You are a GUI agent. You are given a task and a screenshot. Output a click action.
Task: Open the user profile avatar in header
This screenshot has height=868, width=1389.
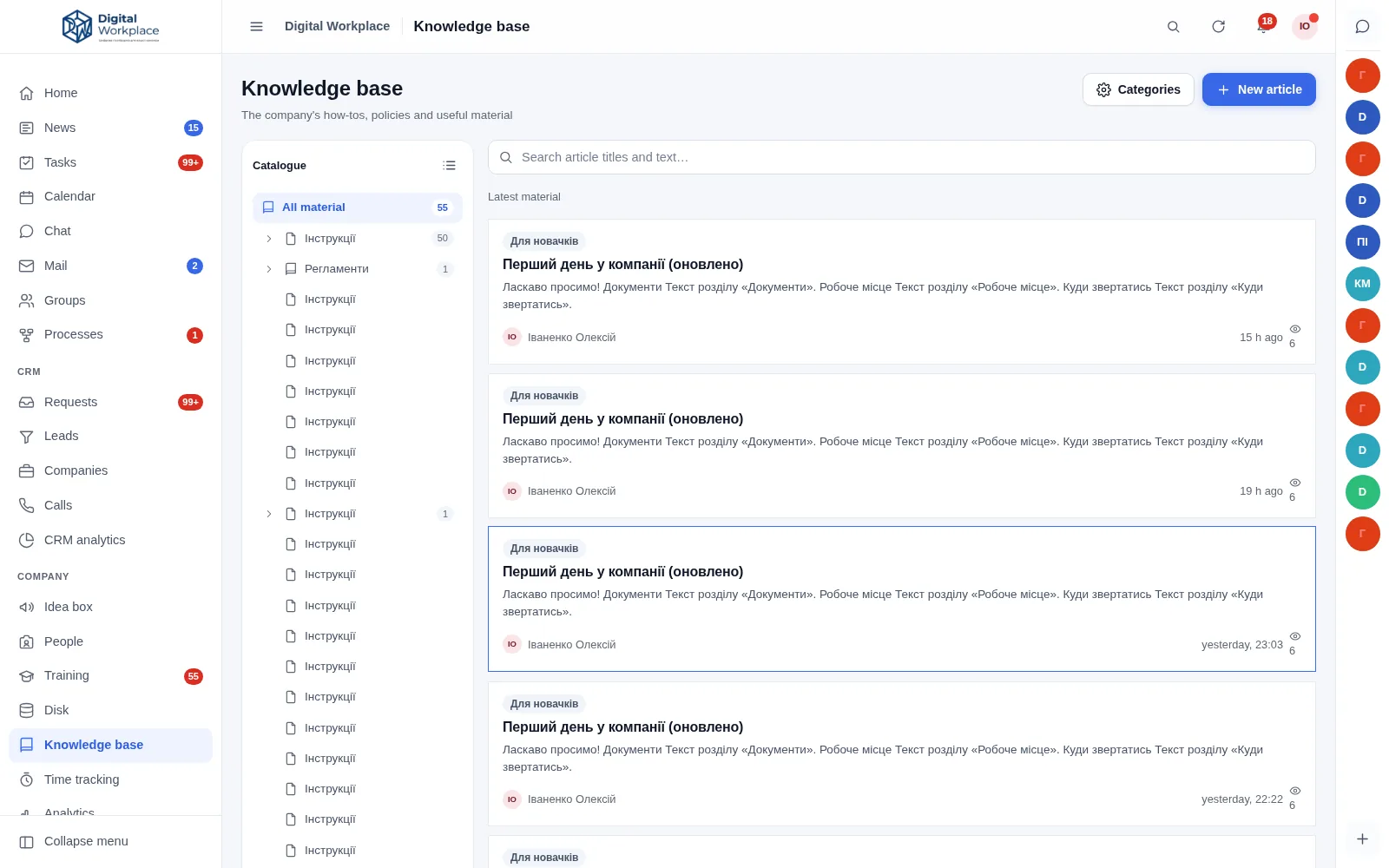(x=1305, y=27)
